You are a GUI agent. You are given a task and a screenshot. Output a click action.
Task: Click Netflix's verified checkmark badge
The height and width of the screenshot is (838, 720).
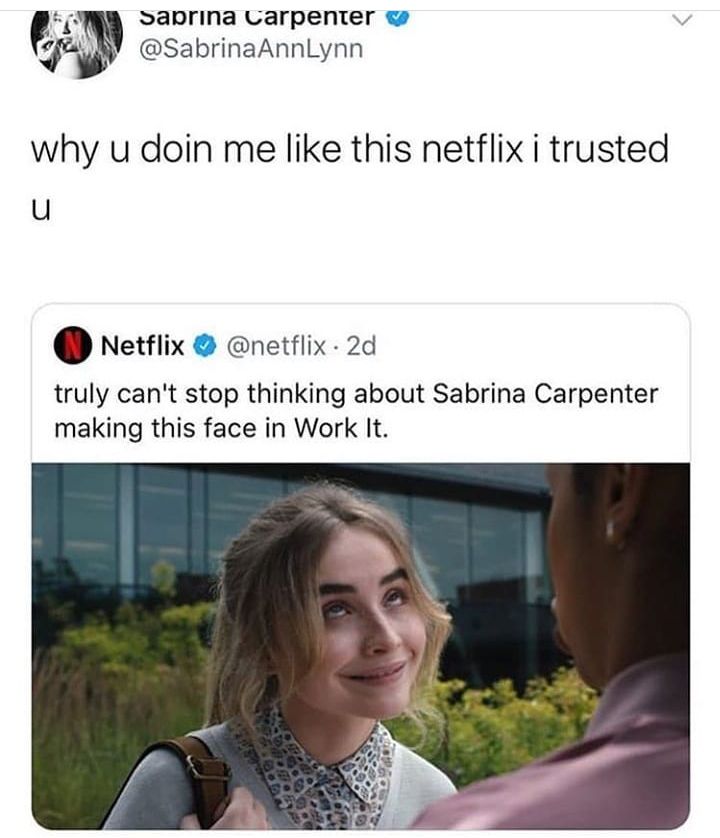pos(204,346)
